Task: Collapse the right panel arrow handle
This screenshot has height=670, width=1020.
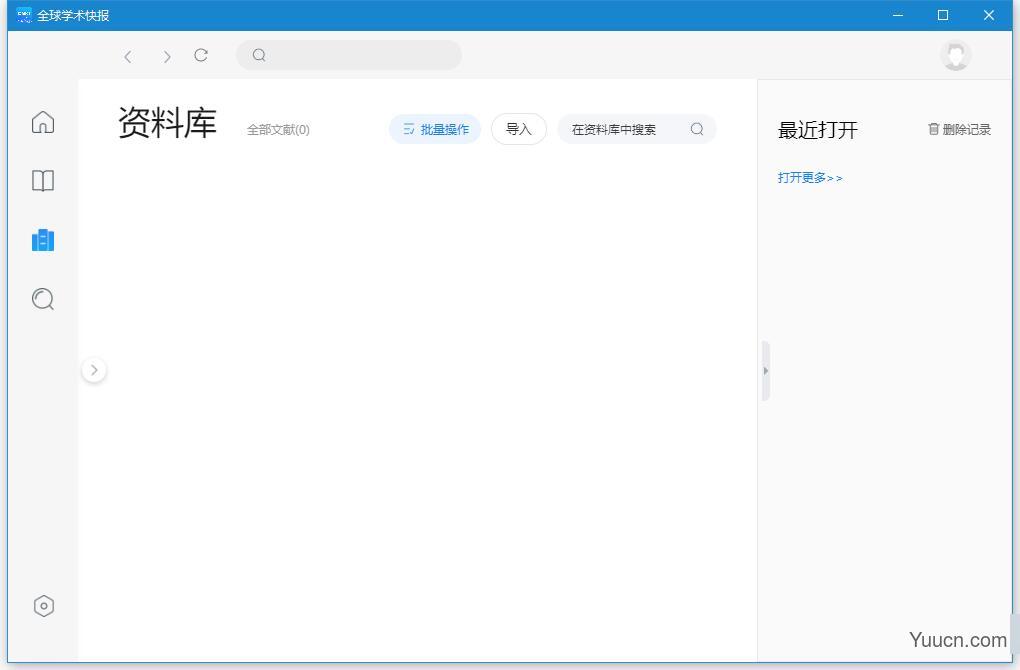Action: [766, 371]
